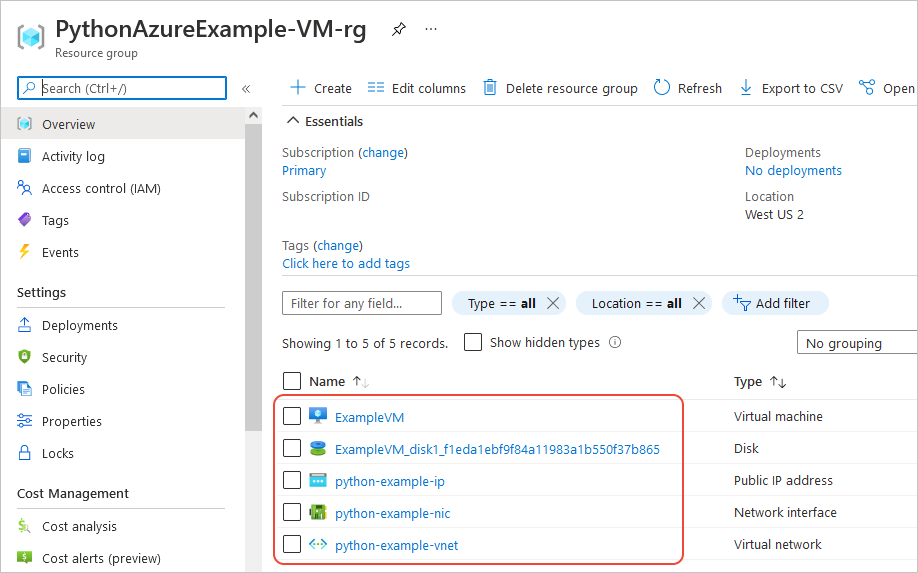Click the Filter for any field input
The width and height of the screenshot is (918, 573).
point(362,303)
